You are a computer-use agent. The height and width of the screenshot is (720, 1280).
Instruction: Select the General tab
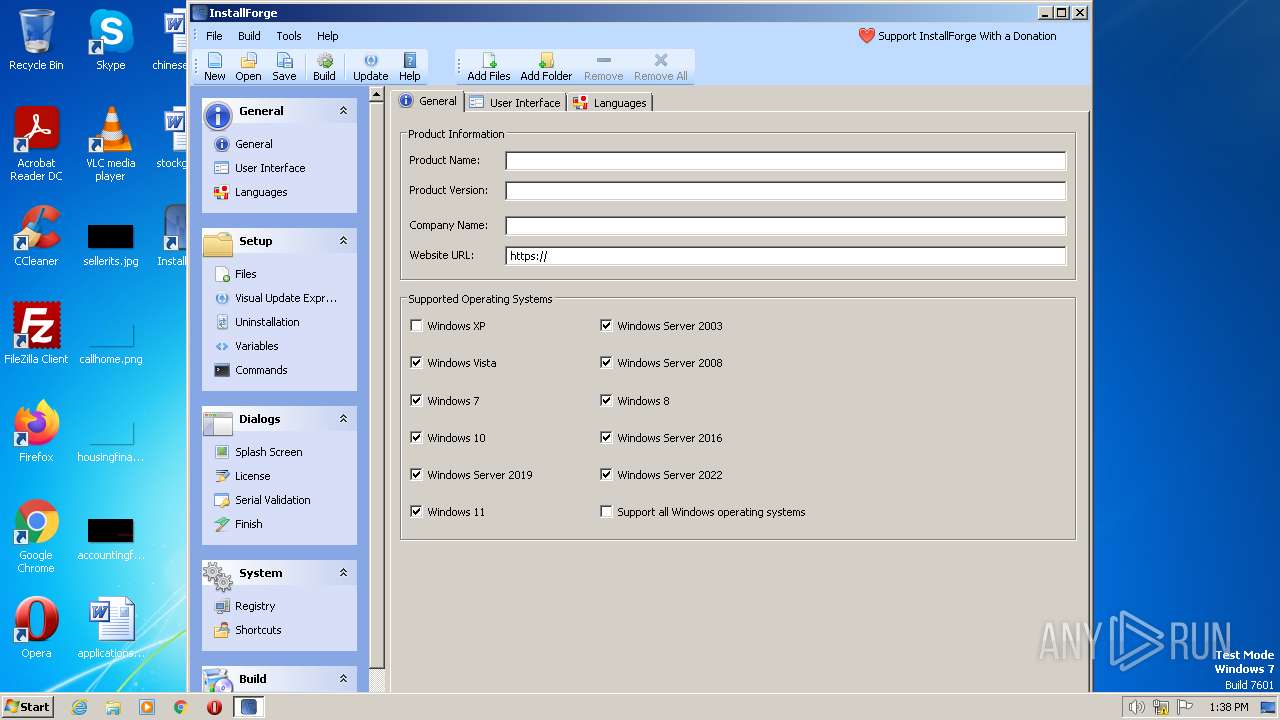click(428, 101)
